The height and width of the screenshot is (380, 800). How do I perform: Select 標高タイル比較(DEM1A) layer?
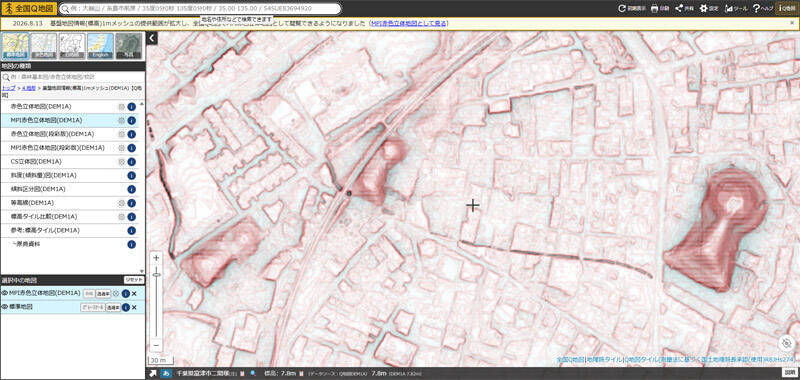tap(69, 217)
